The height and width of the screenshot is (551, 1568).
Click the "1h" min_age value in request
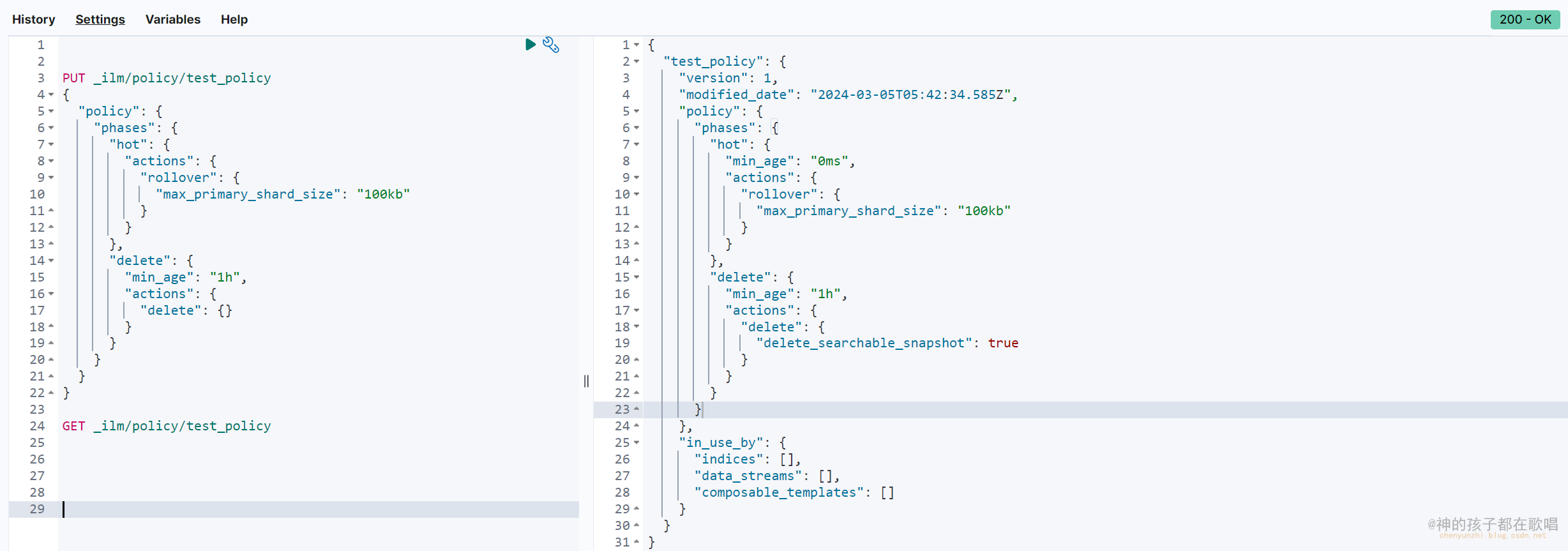click(225, 277)
